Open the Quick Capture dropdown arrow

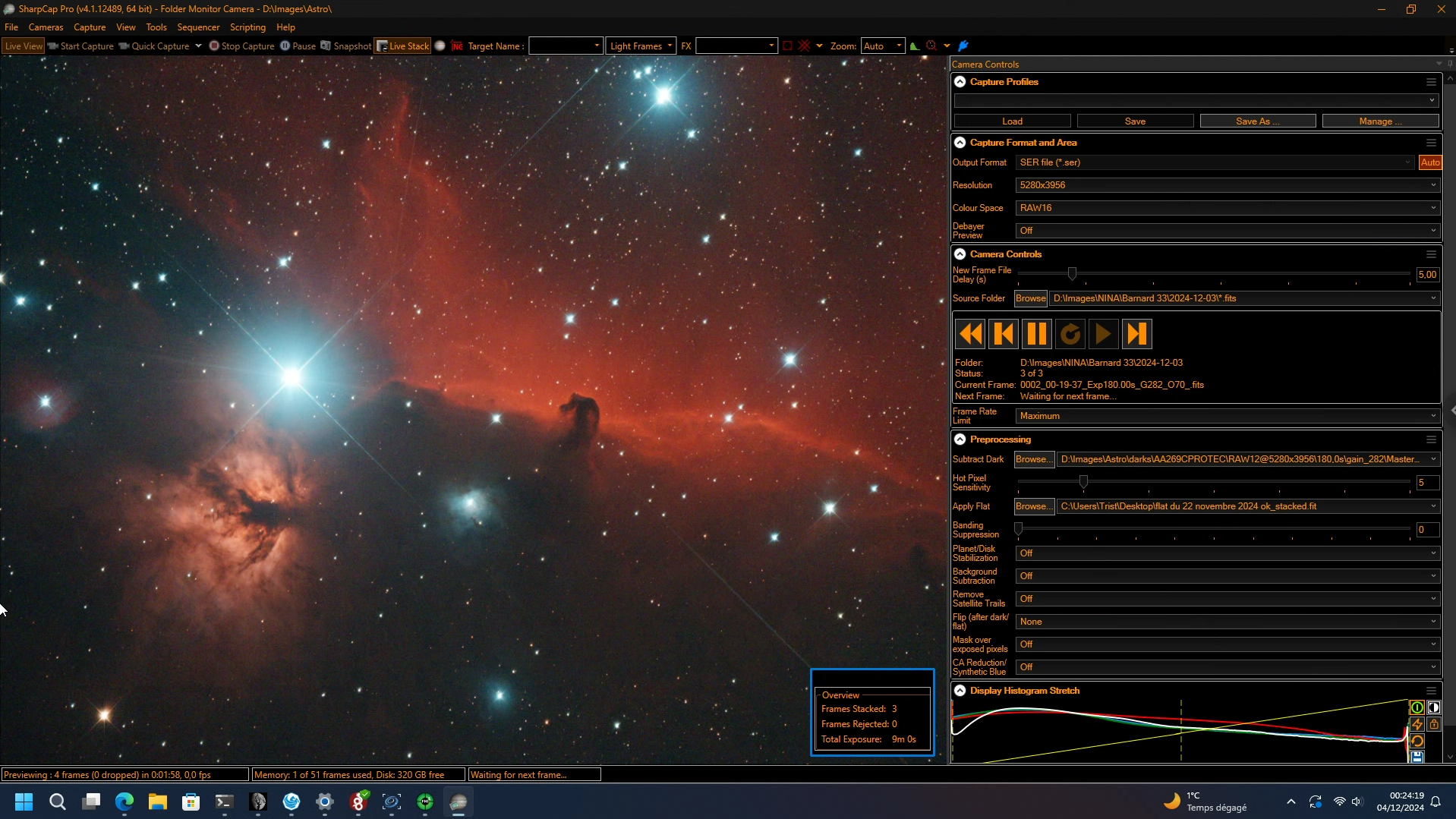(198, 46)
